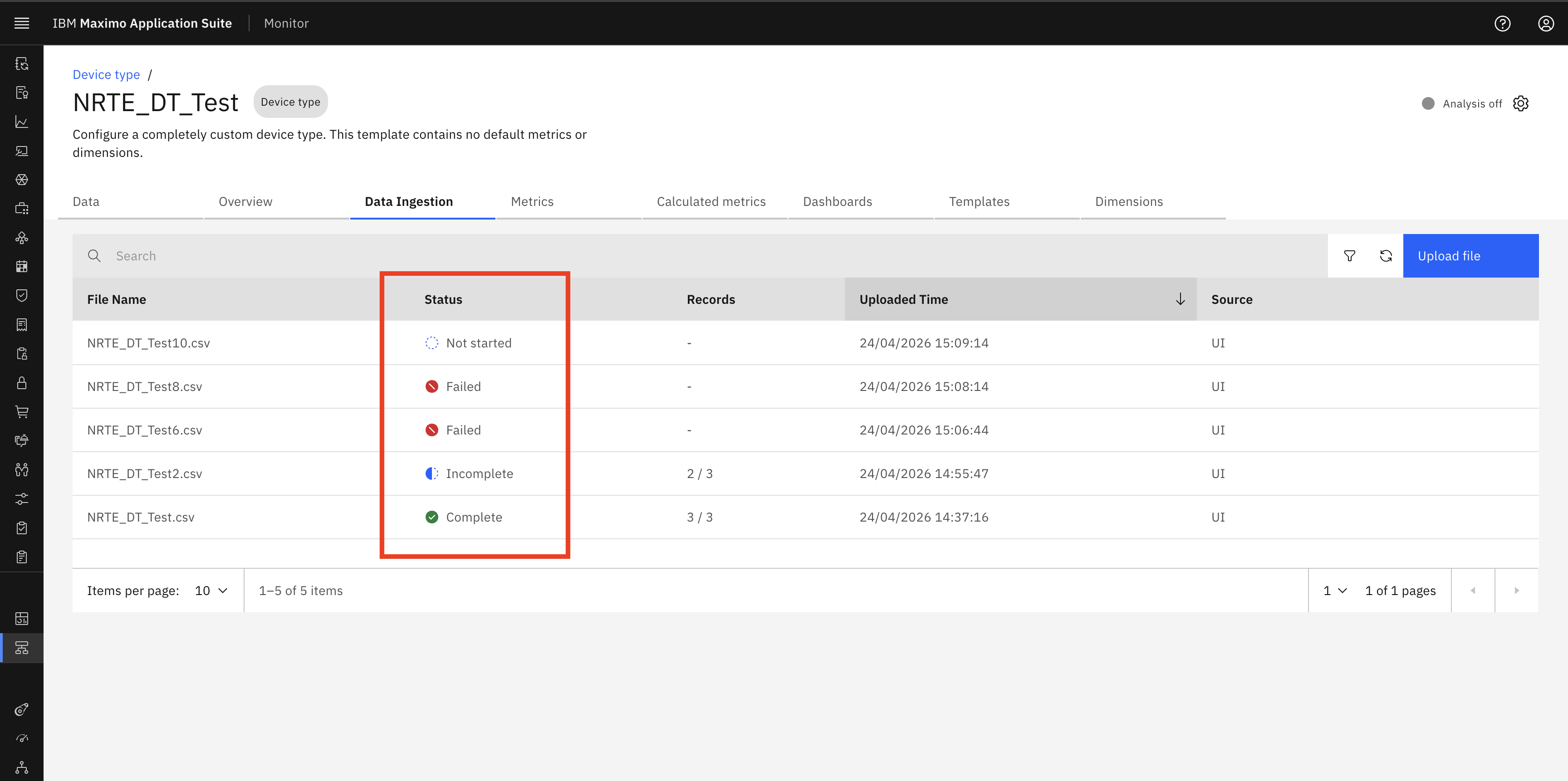Click the sliders settings sidebar icon

(x=22, y=499)
